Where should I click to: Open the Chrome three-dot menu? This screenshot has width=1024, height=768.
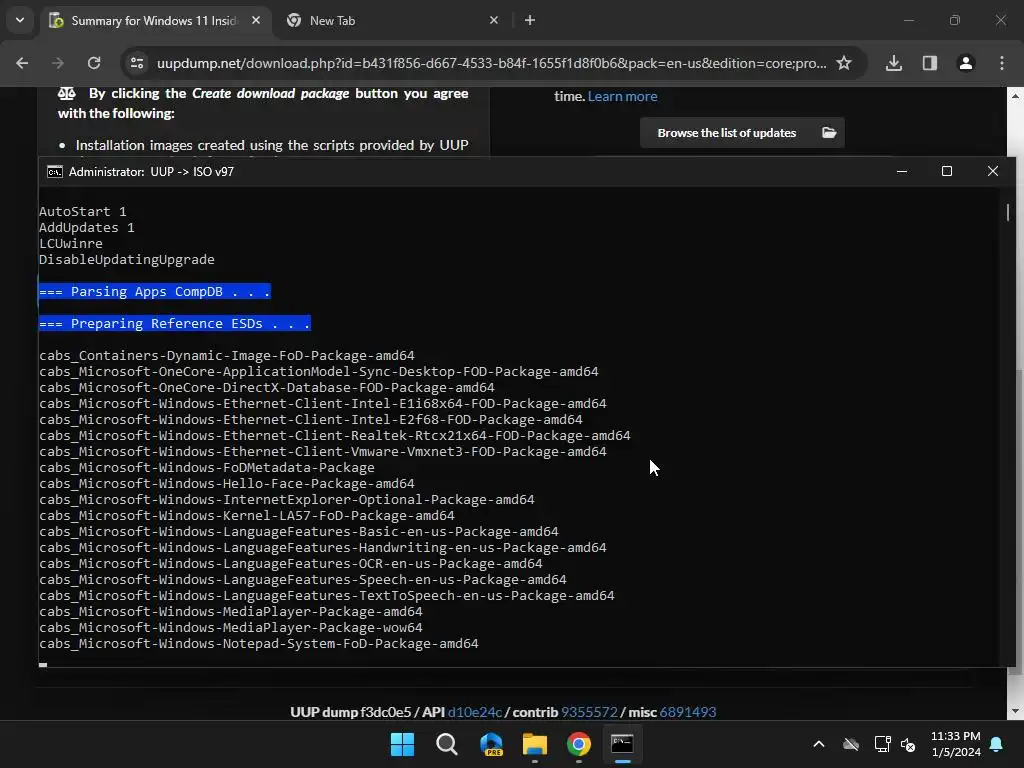coord(1002,63)
